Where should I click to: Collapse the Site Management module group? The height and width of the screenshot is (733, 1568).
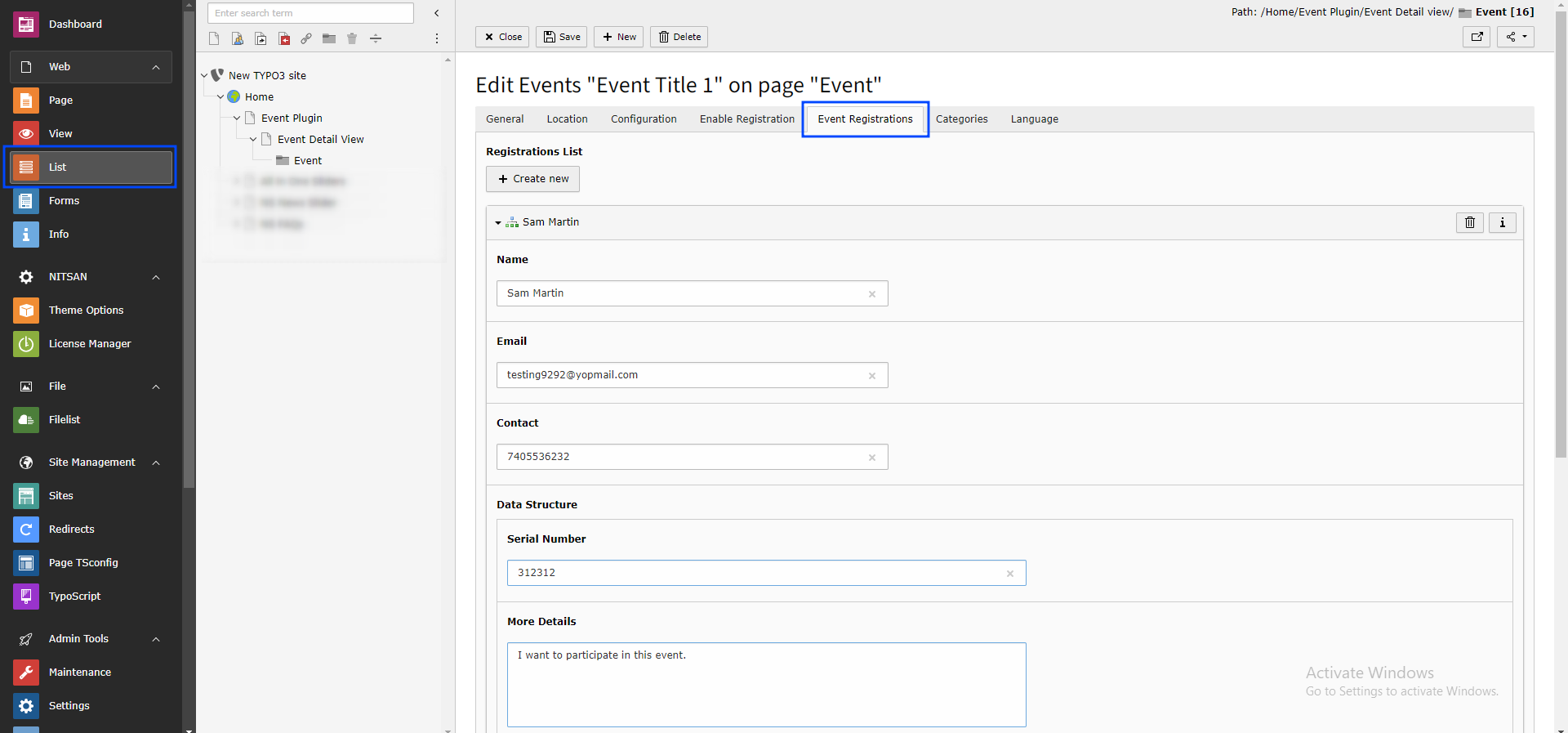tap(156, 463)
